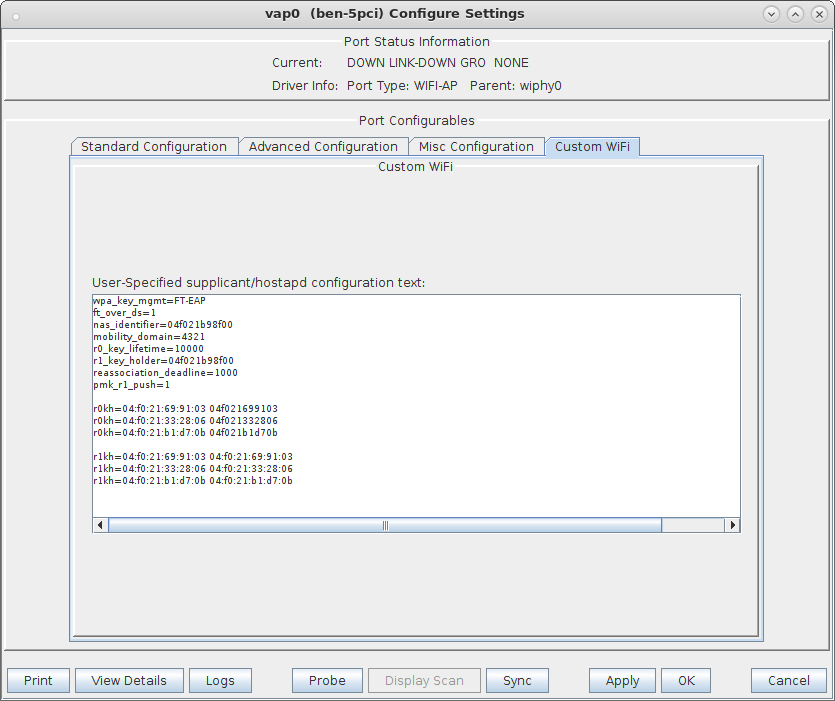Click the horizontal scrollbar left arrow
This screenshot has height=701, width=835.
point(100,525)
